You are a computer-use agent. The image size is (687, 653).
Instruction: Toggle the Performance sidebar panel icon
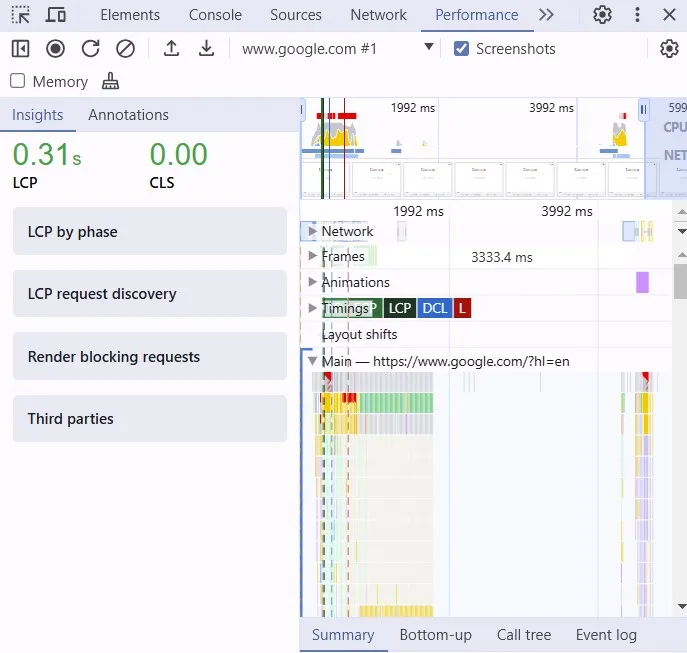pos(21,49)
